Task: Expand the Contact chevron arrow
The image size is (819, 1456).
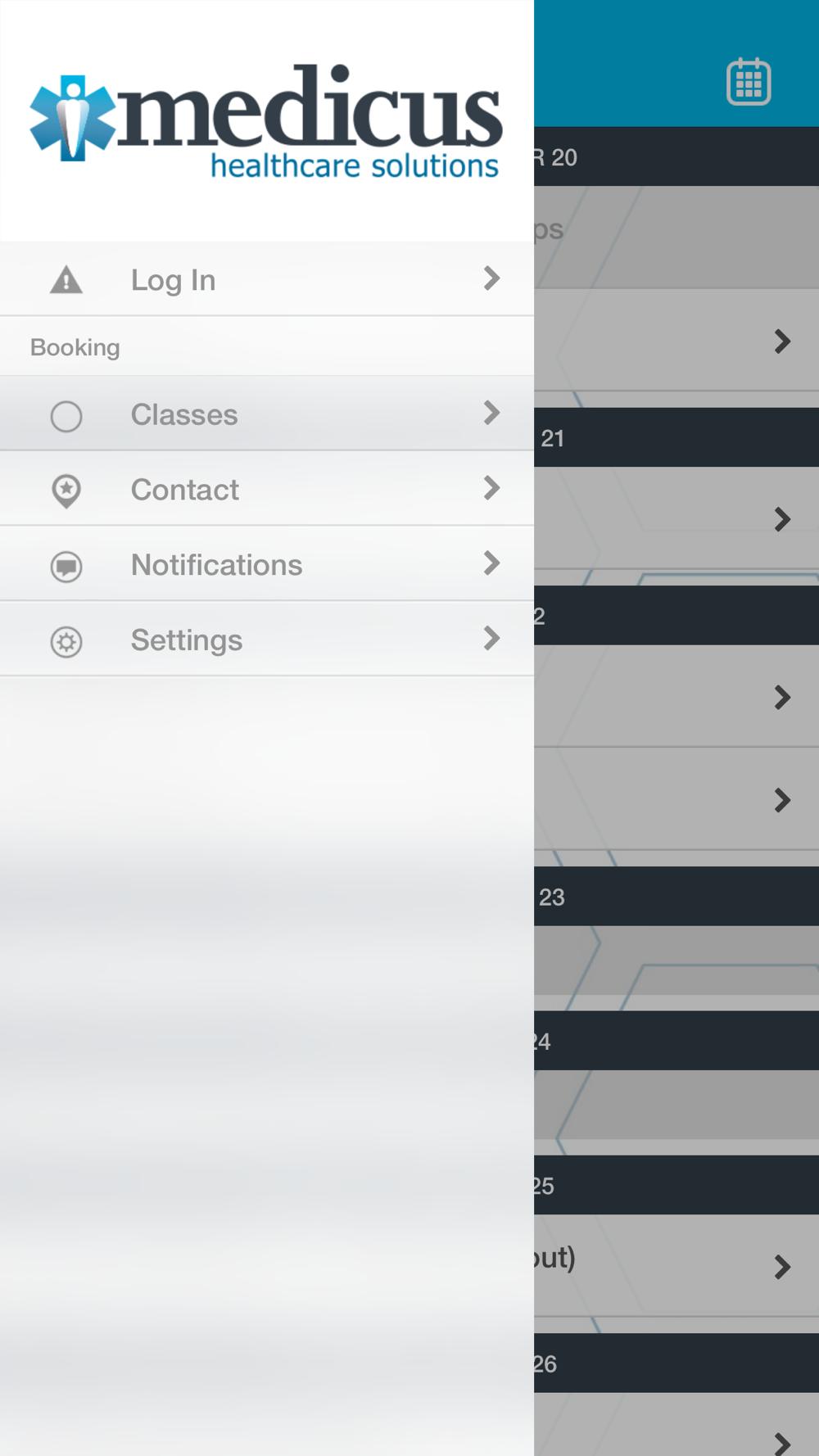Action: click(491, 488)
